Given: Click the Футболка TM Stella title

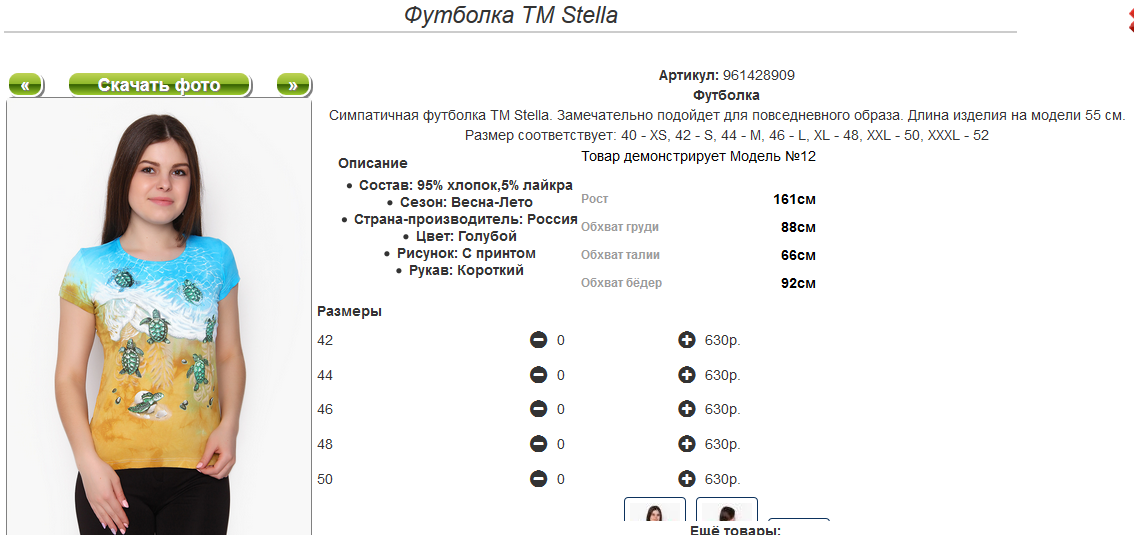Looking at the screenshot, I should pos(511,15).
